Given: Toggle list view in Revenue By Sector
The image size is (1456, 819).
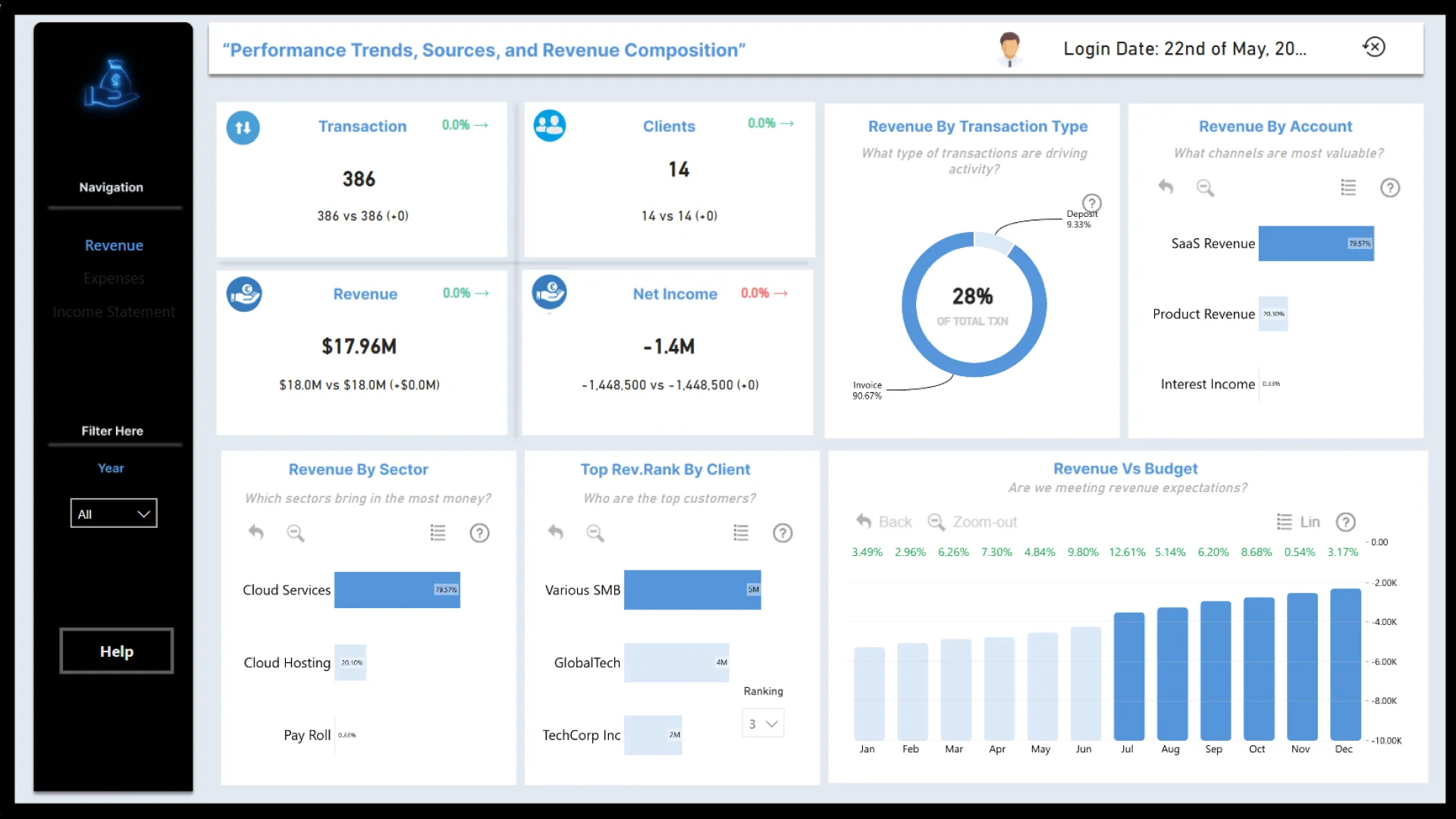Looking at the screenshot, I should coord(438,533).
